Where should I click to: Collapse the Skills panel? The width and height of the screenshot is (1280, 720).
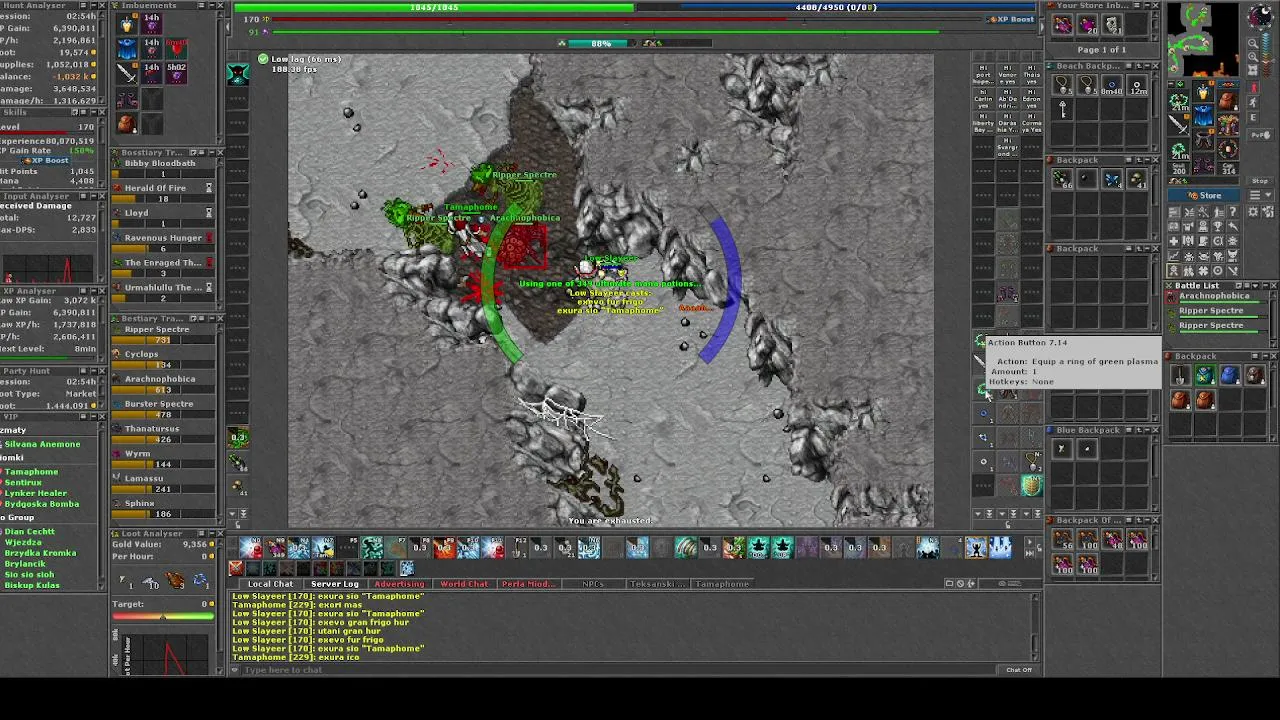pyautogui.click(x=92, y=113)
